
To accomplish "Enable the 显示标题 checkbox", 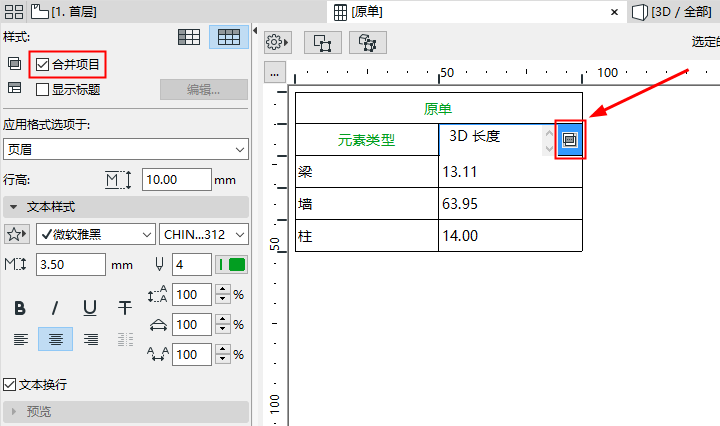I will (42, 90).
